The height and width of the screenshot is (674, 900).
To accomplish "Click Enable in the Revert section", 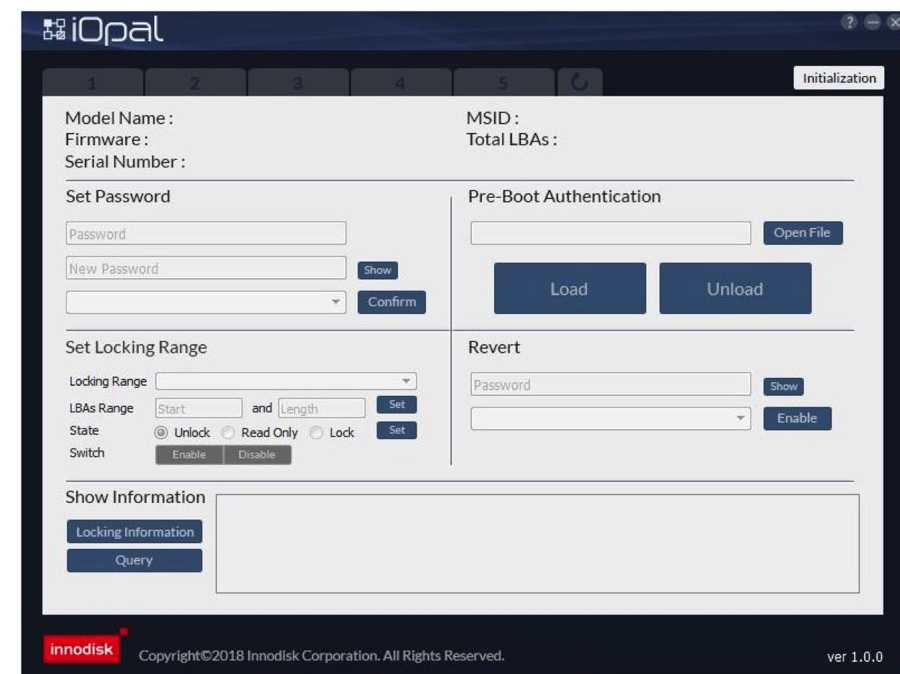I will 797,418.
